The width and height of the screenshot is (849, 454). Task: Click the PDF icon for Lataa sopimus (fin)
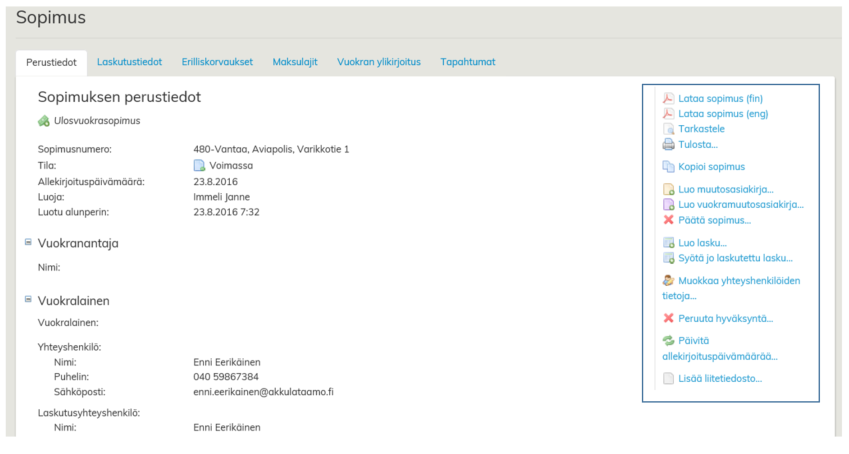pos(668,98)
